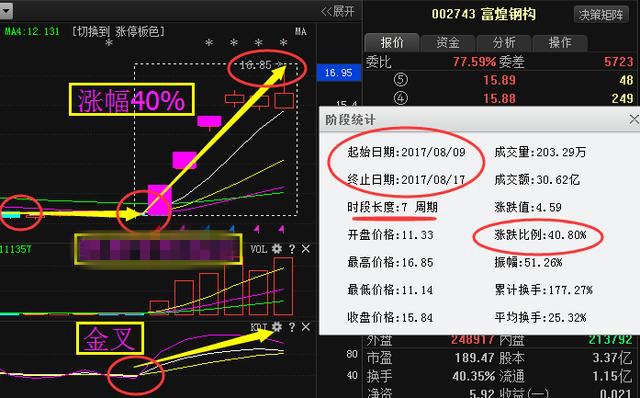Select sell level ④ price 15.88
The height and width of the screenshot is (398, 640).
click(499, 98)
